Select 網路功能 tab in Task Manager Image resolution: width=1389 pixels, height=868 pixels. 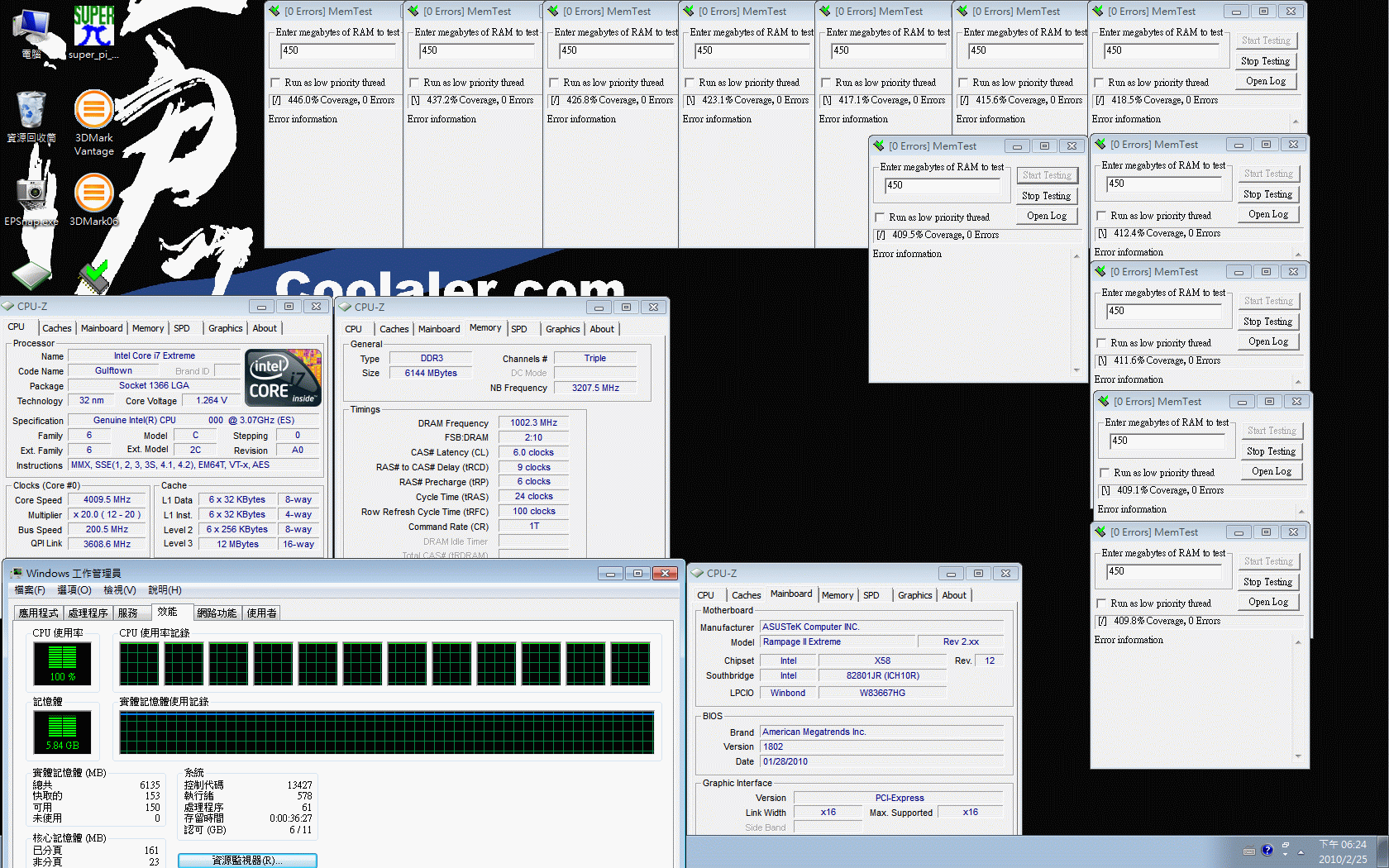click(217, 613)
